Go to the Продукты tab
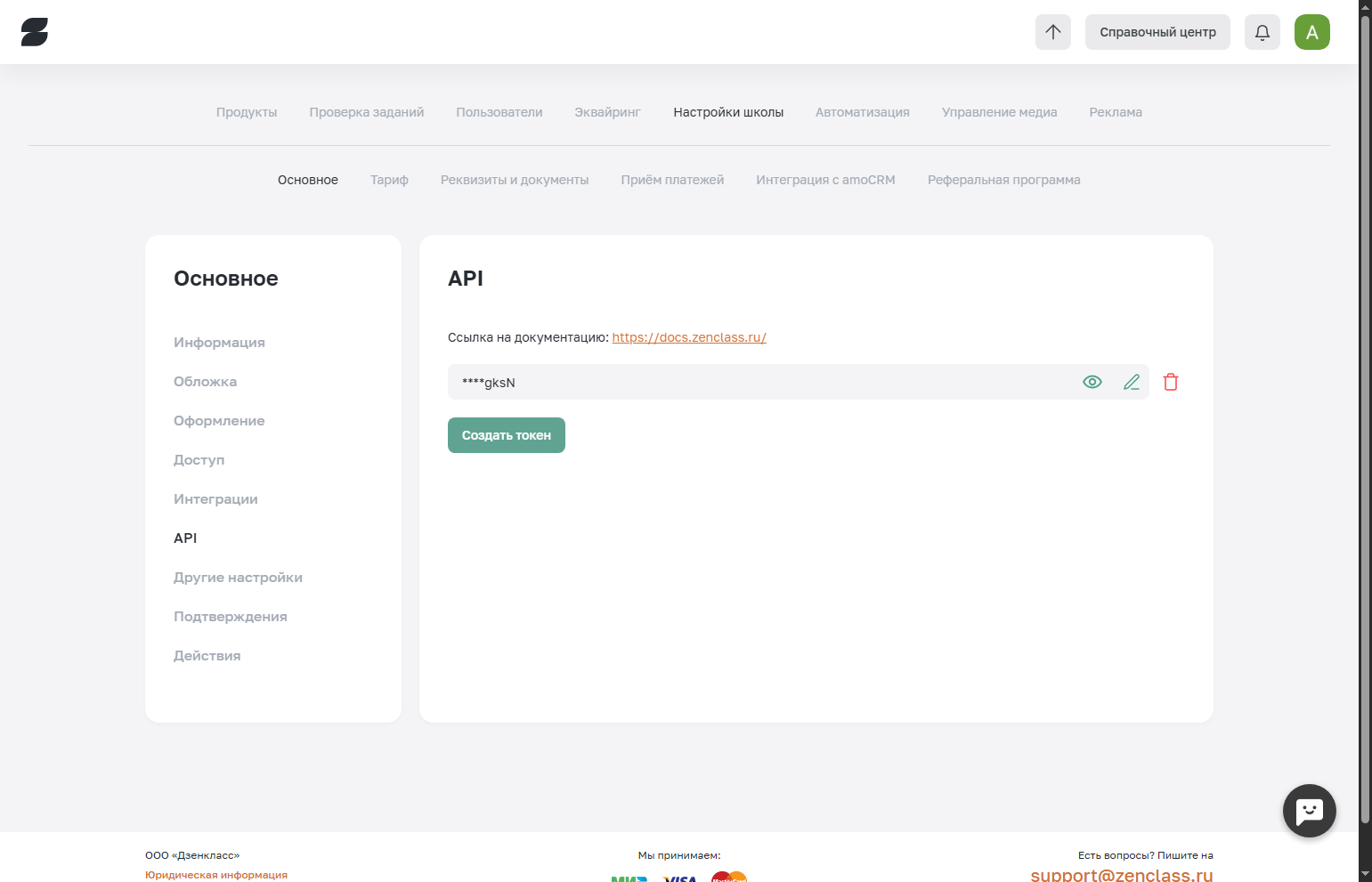 247,112
